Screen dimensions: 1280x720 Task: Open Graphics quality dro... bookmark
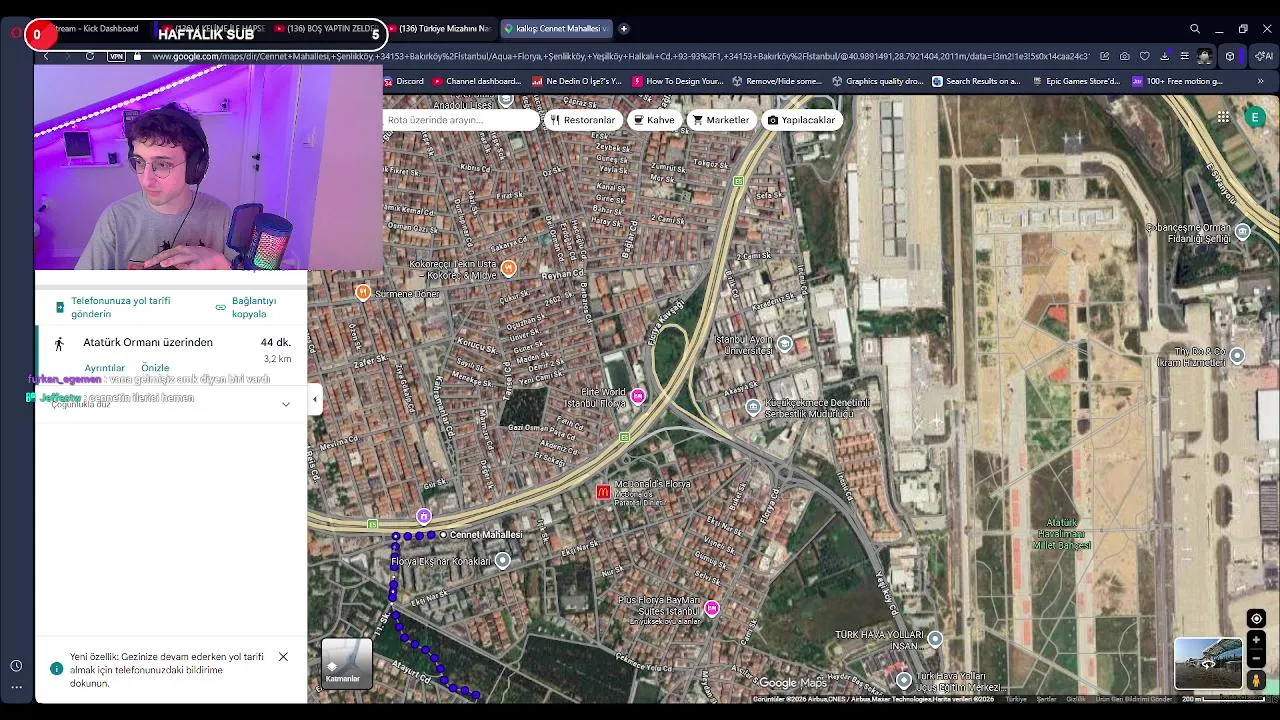[x=877, y=81]
